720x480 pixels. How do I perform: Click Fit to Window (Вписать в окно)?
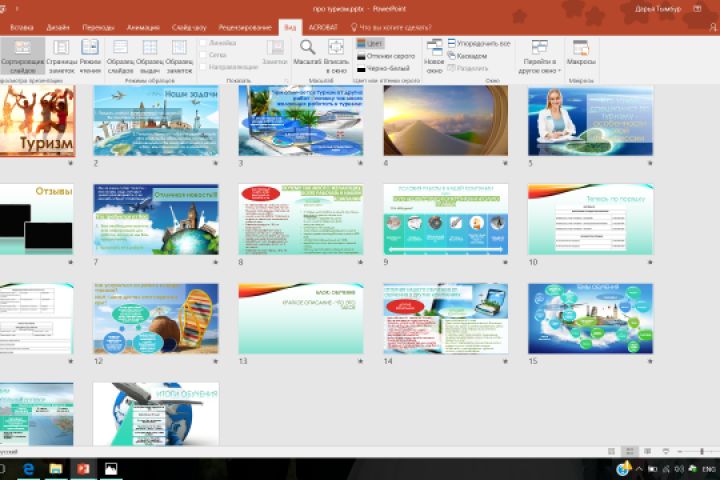pyautogui.click(x=336, y=56)
